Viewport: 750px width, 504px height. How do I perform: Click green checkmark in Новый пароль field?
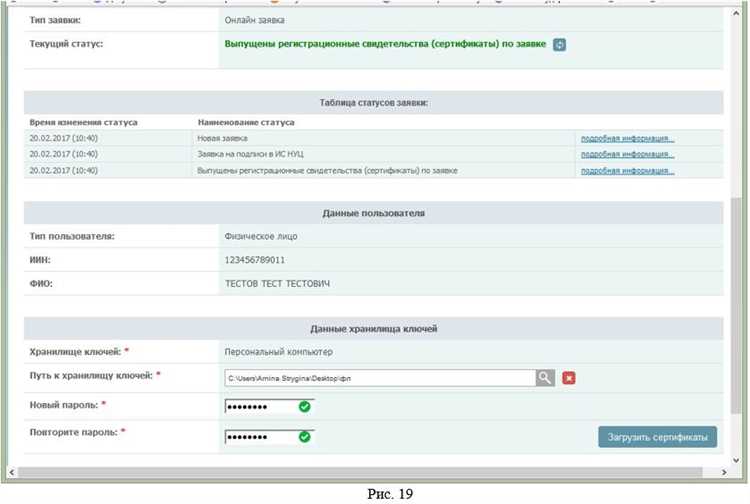click(x=304, y=407)
